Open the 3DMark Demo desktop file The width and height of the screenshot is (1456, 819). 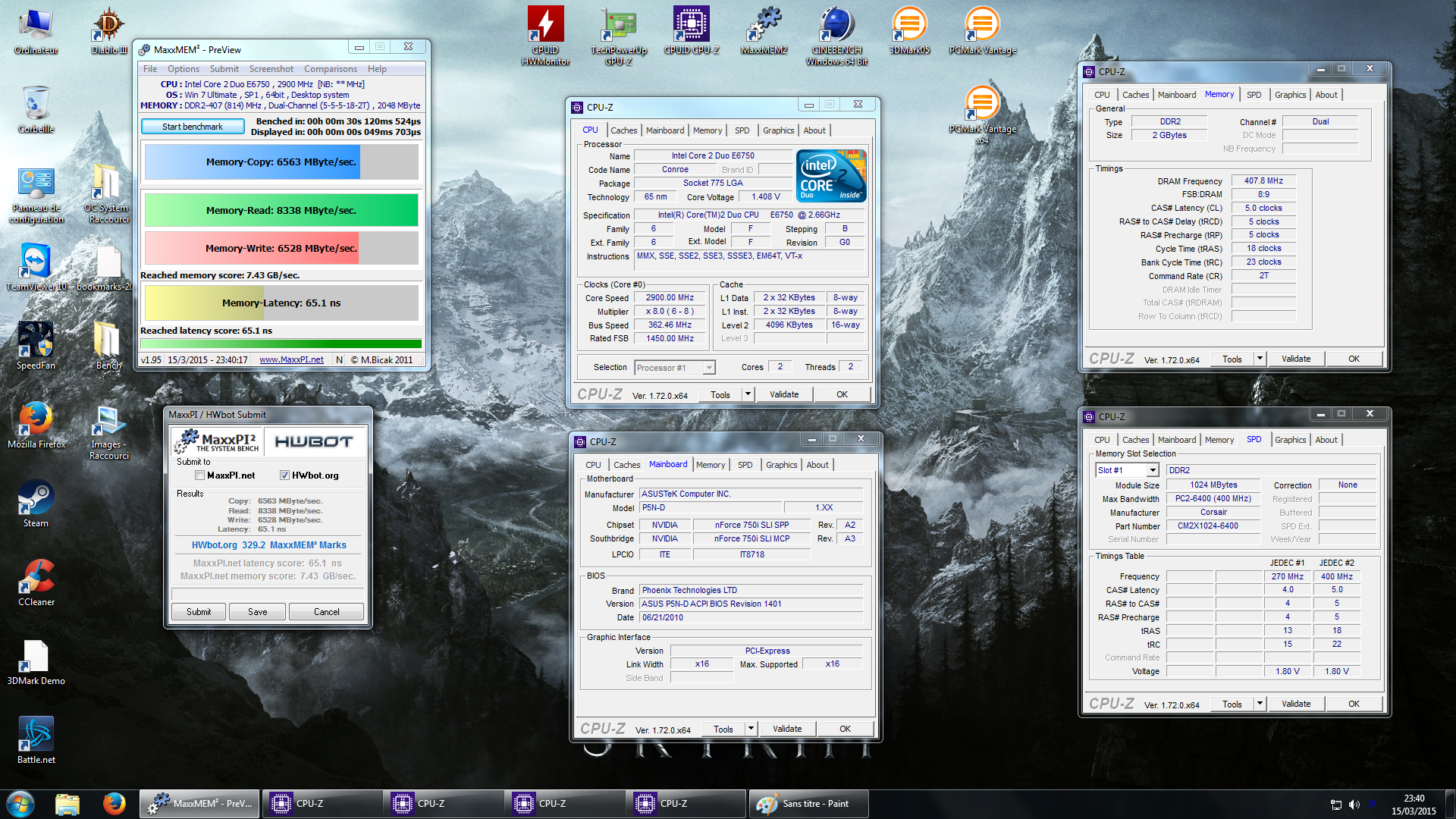pos(36,663)
